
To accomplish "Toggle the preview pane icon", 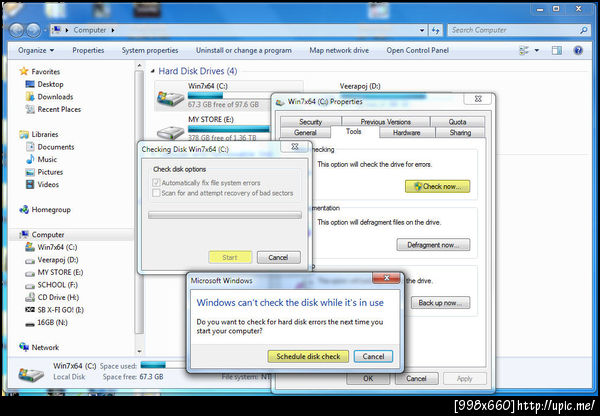I will 557,50.
